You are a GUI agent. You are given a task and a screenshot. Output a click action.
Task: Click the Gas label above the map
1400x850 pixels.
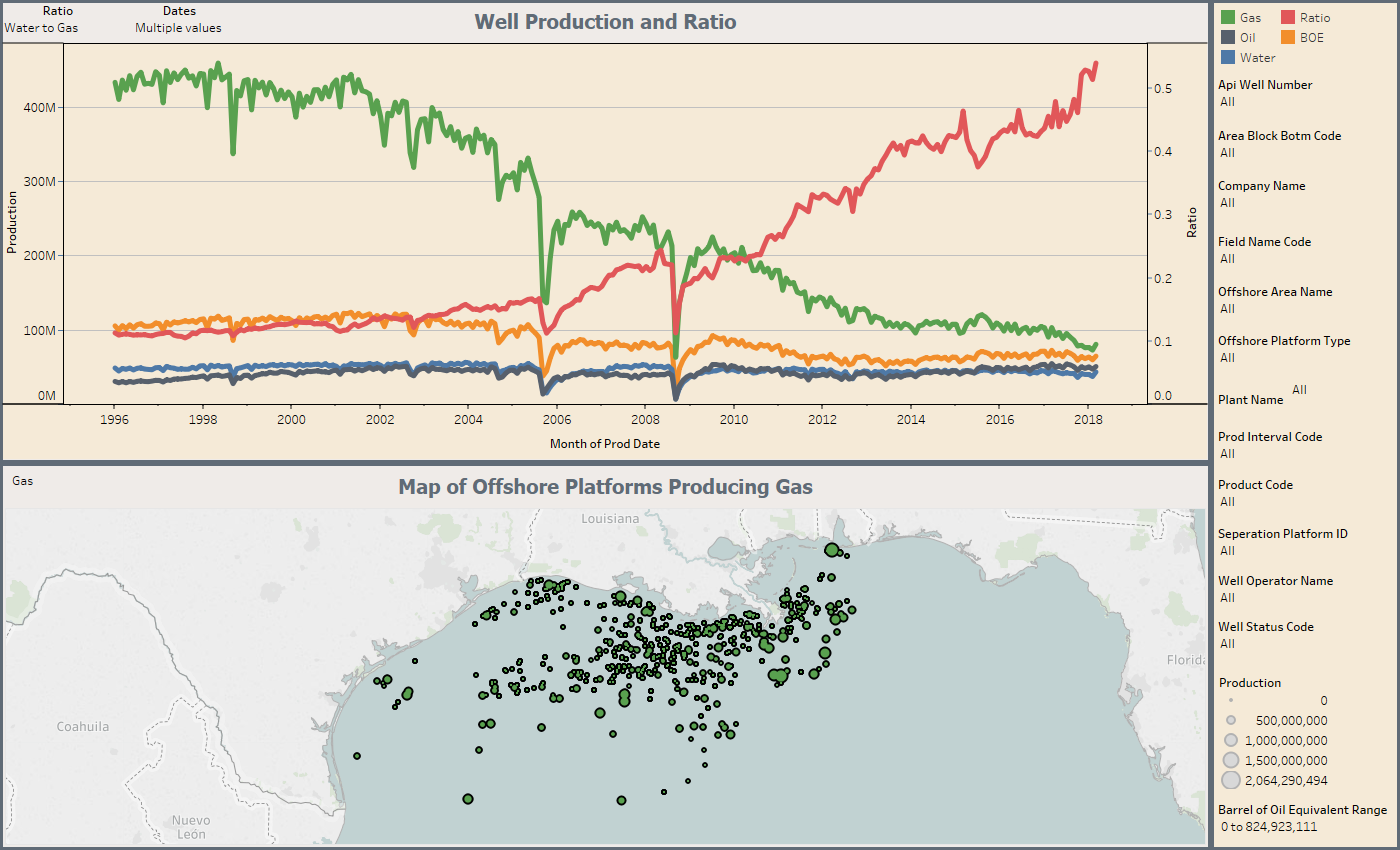pos(22,480)
